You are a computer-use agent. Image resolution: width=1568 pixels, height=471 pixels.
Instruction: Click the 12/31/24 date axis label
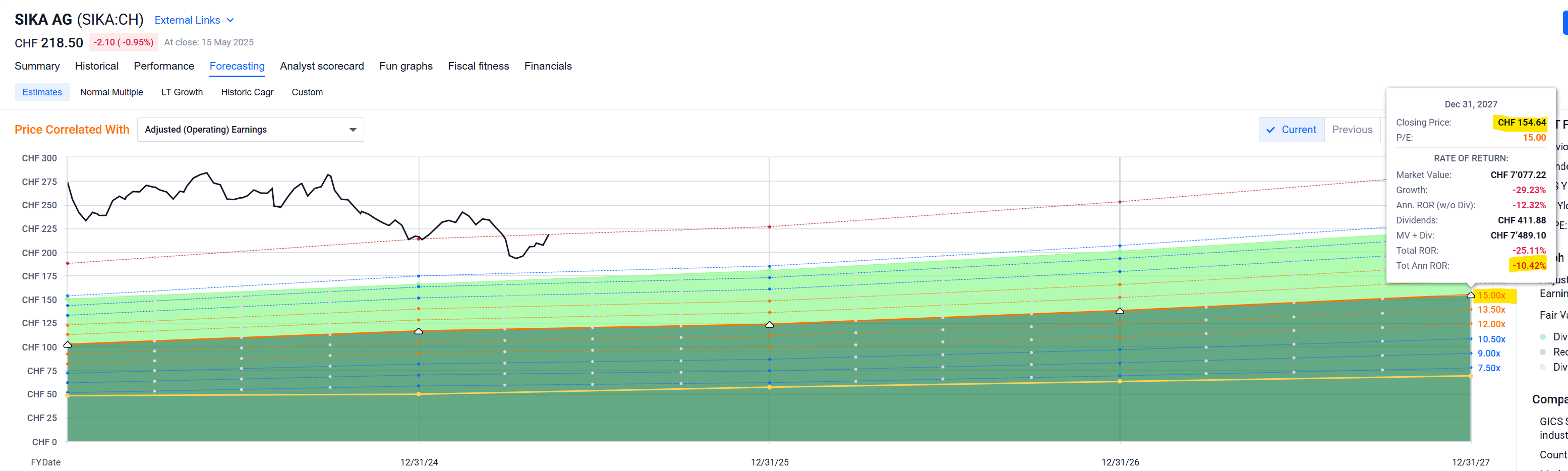pos(419,462)
